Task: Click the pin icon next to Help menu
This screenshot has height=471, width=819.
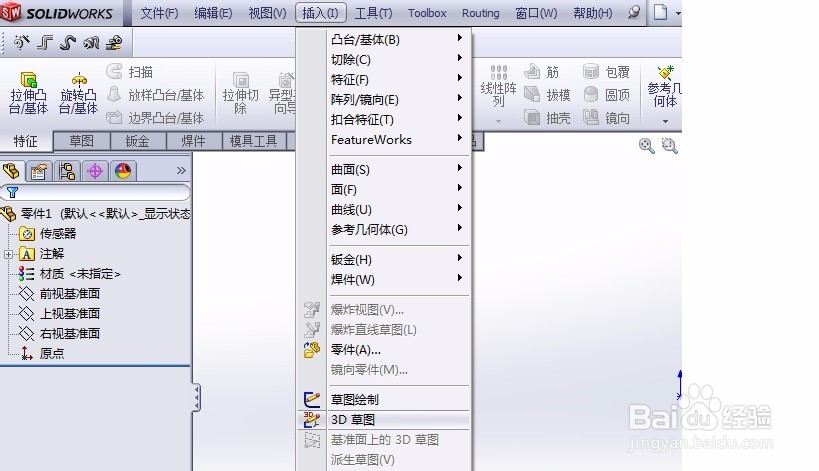Action: coord(634,13)
